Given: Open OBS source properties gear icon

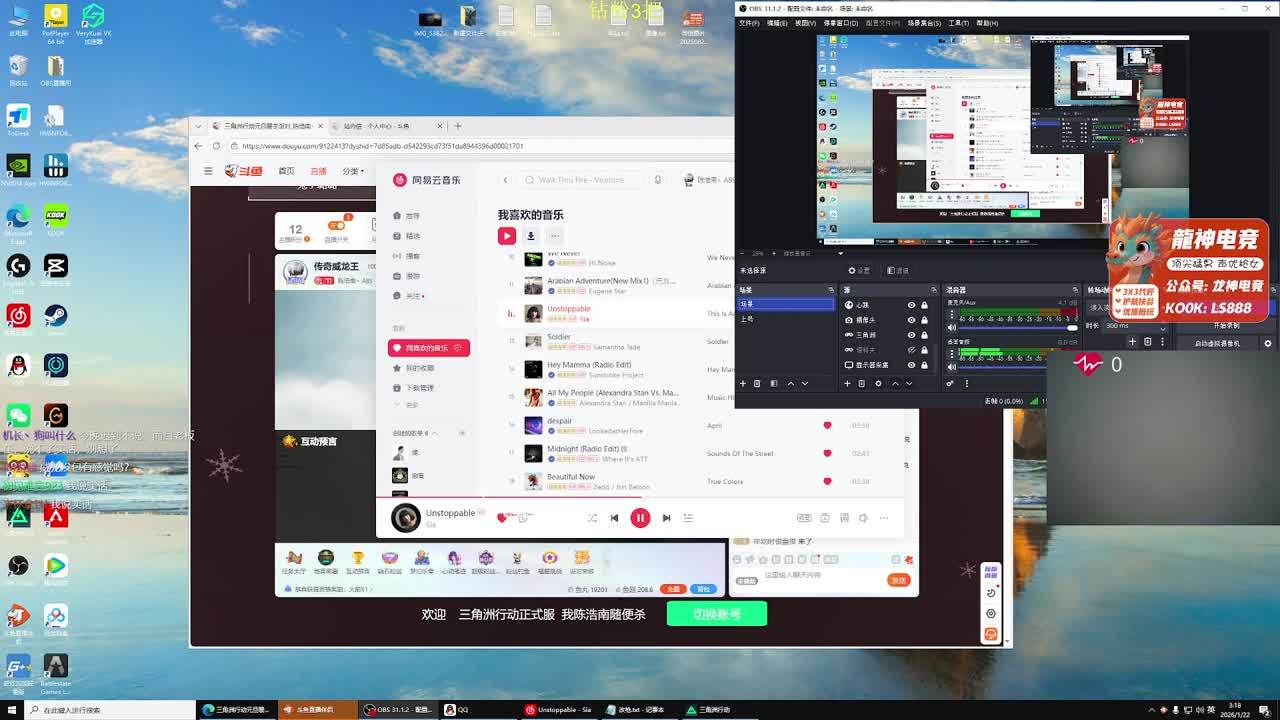Looking at the screenshot, I should (x=878, y=383).
